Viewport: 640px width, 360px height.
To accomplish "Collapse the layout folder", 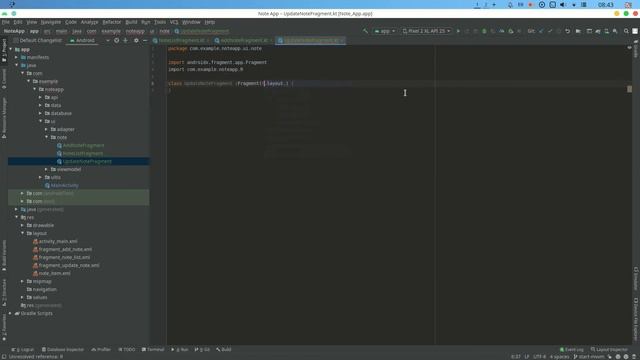I will coord(23,233).
